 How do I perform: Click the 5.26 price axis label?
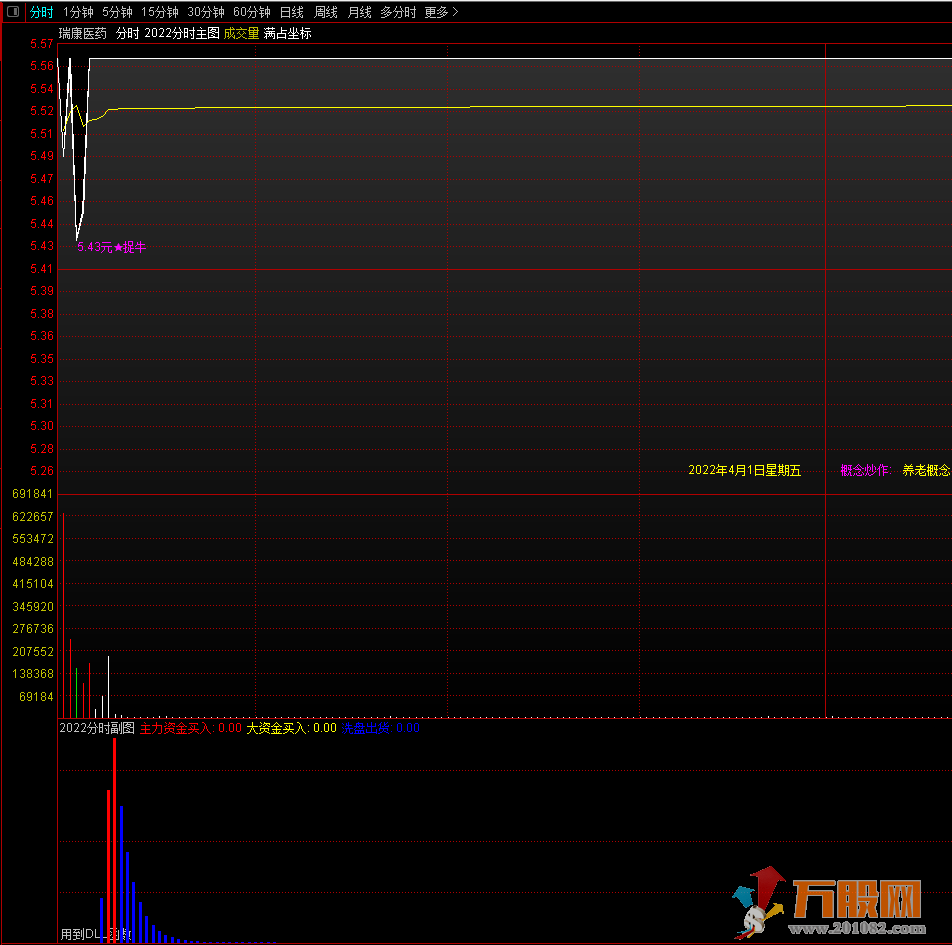(x=42, y=471)
